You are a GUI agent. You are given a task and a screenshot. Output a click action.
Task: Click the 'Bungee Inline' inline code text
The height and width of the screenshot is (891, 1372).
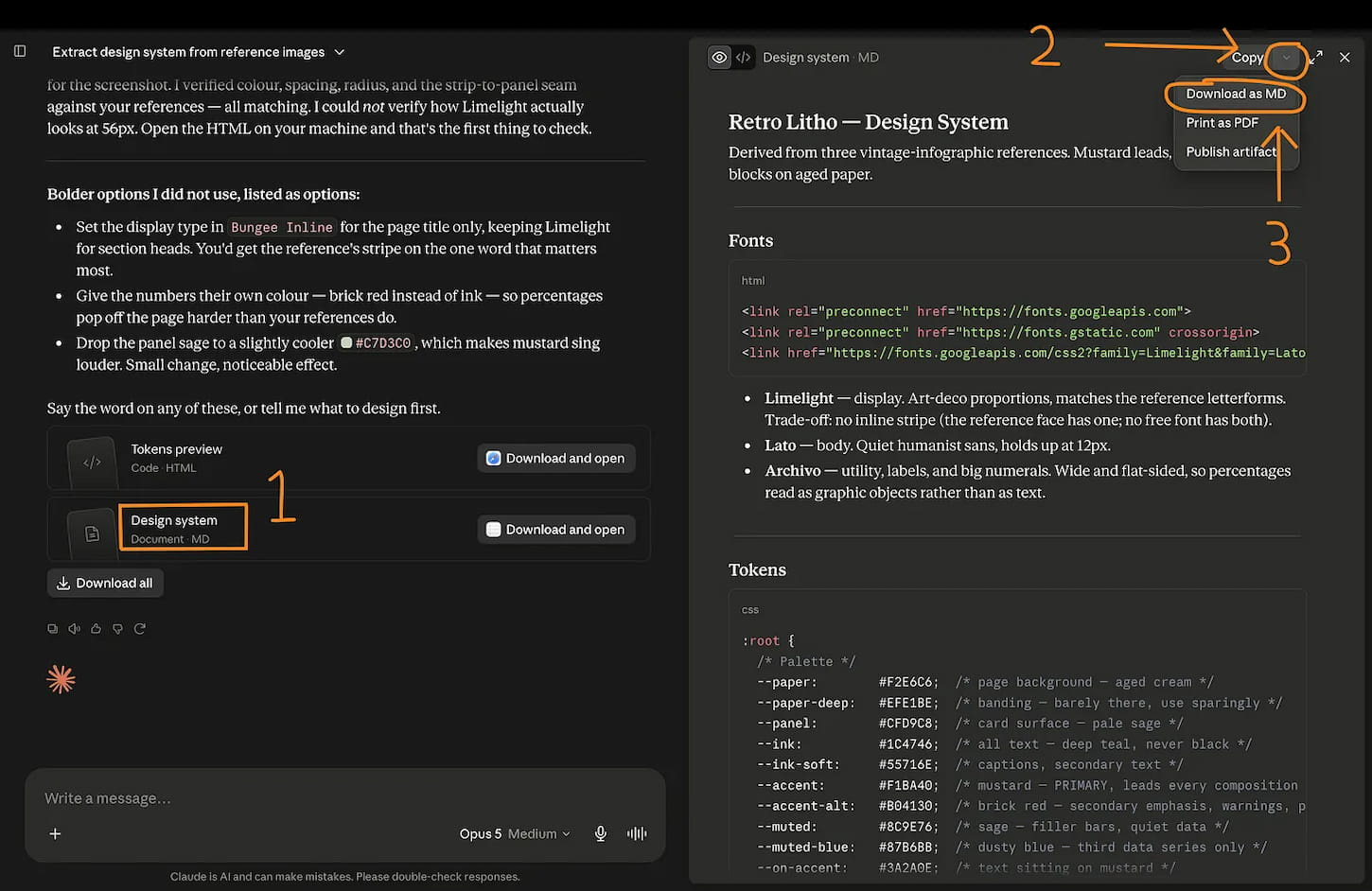click(x=282, y=227)
